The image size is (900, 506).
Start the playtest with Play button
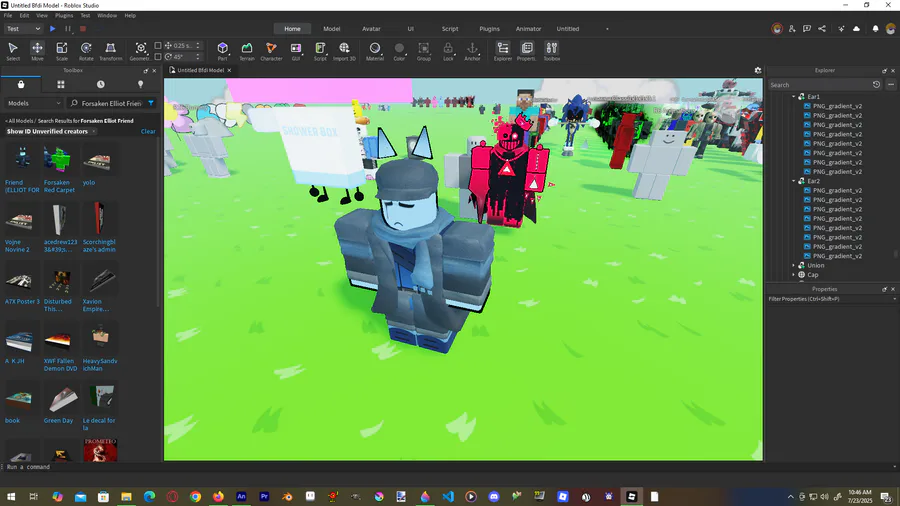point(52,29)
